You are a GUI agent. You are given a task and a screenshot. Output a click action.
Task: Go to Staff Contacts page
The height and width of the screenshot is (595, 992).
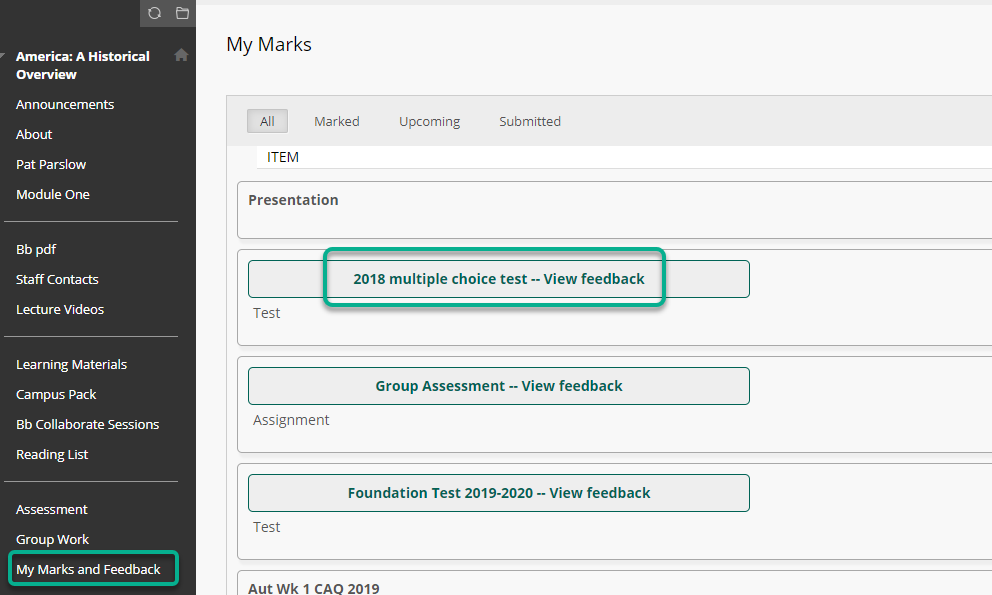[x=57, y=279]
